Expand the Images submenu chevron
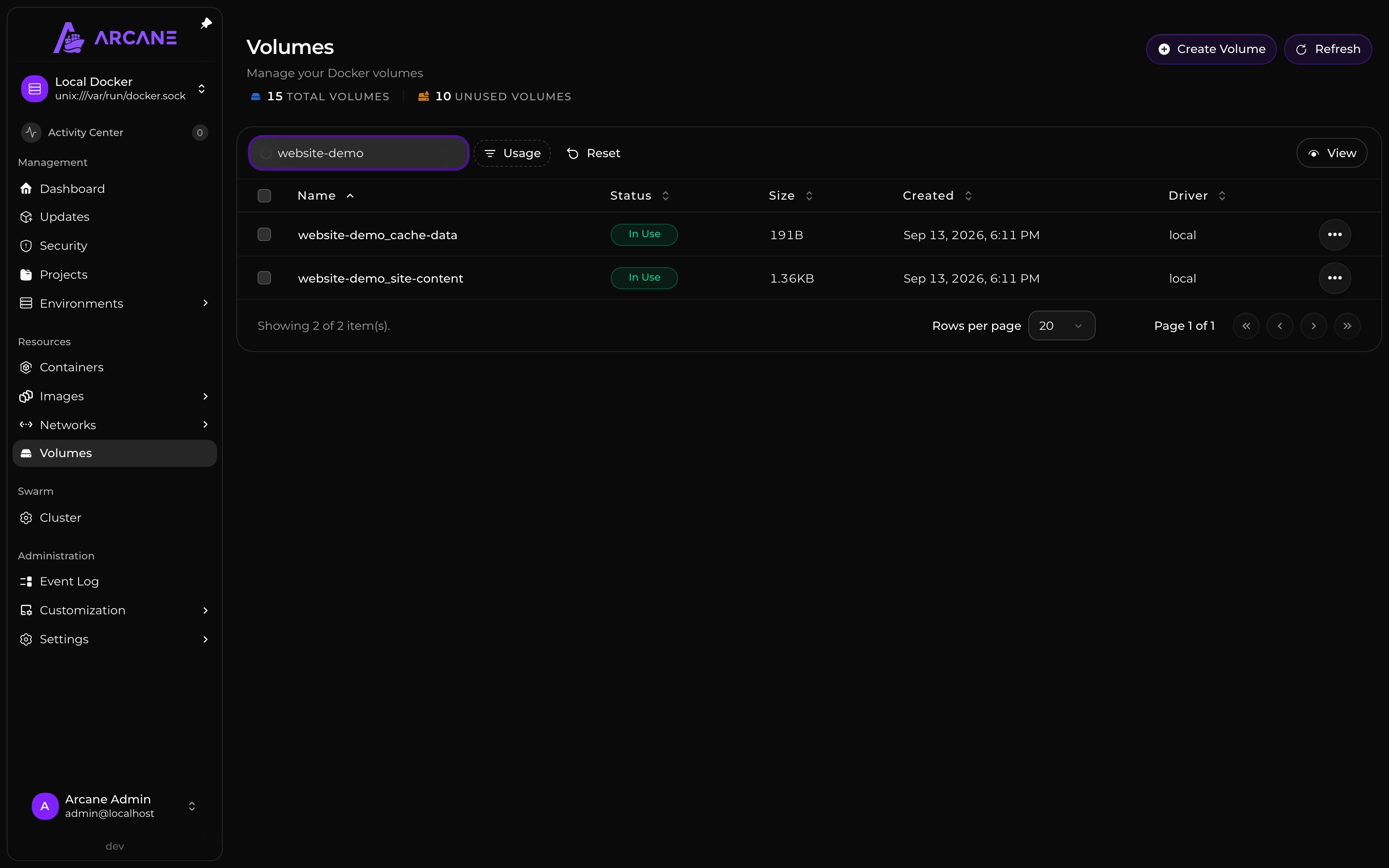 pyautogui.click(x=205, y=396)
